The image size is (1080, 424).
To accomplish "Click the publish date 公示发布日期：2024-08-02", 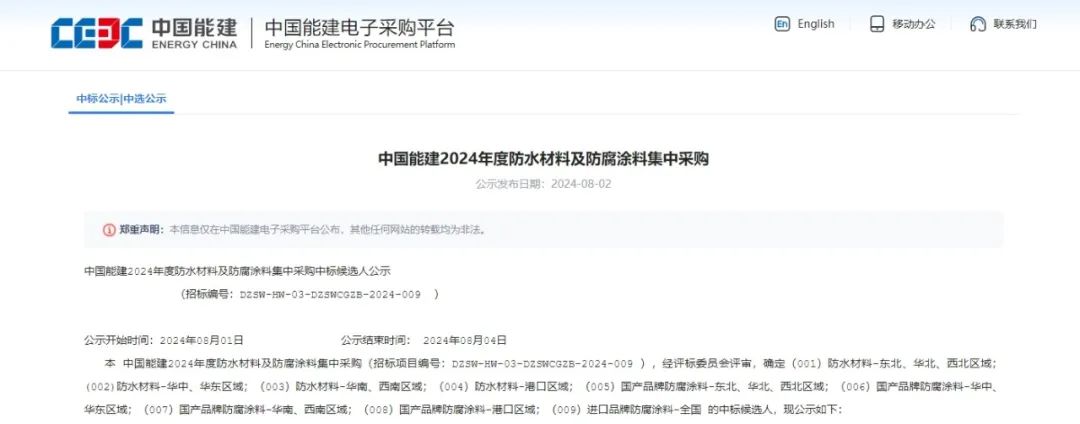I will tap(543, 184).
